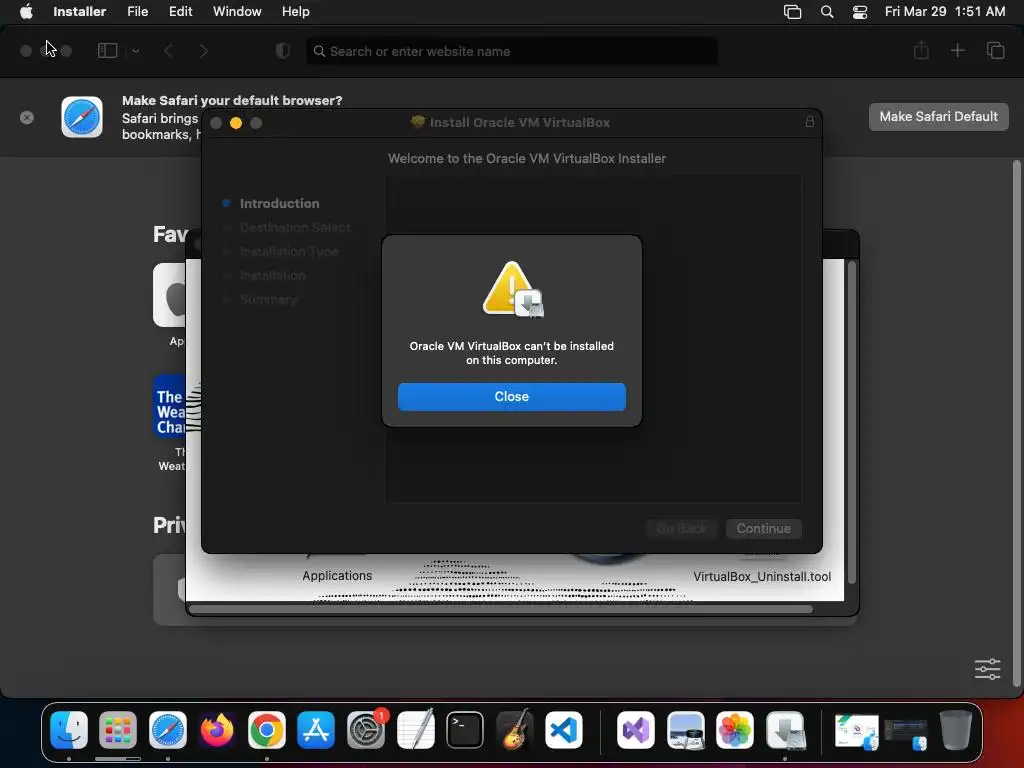1024x768 pixels.
Task: Click the Safari page vertical scrollbar
Action: 1016,423
